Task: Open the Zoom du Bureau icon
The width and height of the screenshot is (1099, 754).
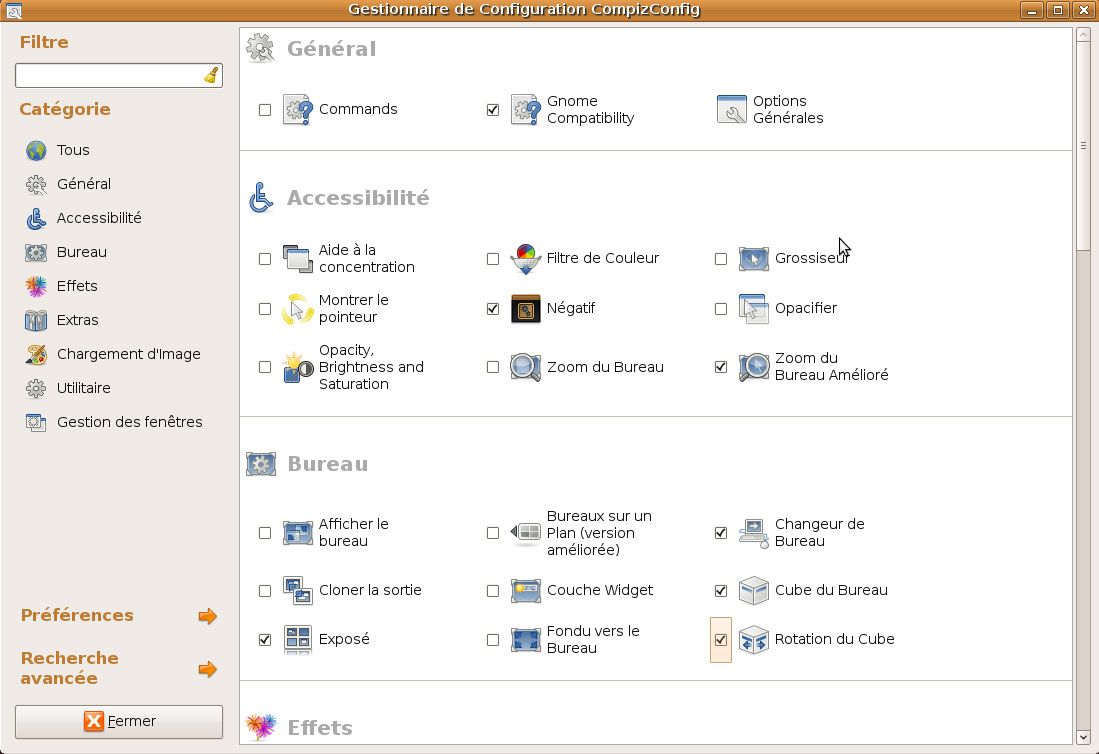Action: [525, 367]
